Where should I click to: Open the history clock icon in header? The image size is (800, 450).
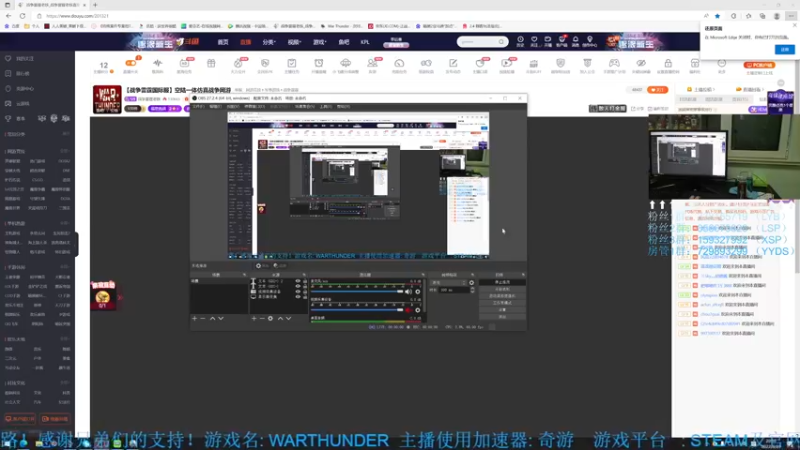point(520,41)
